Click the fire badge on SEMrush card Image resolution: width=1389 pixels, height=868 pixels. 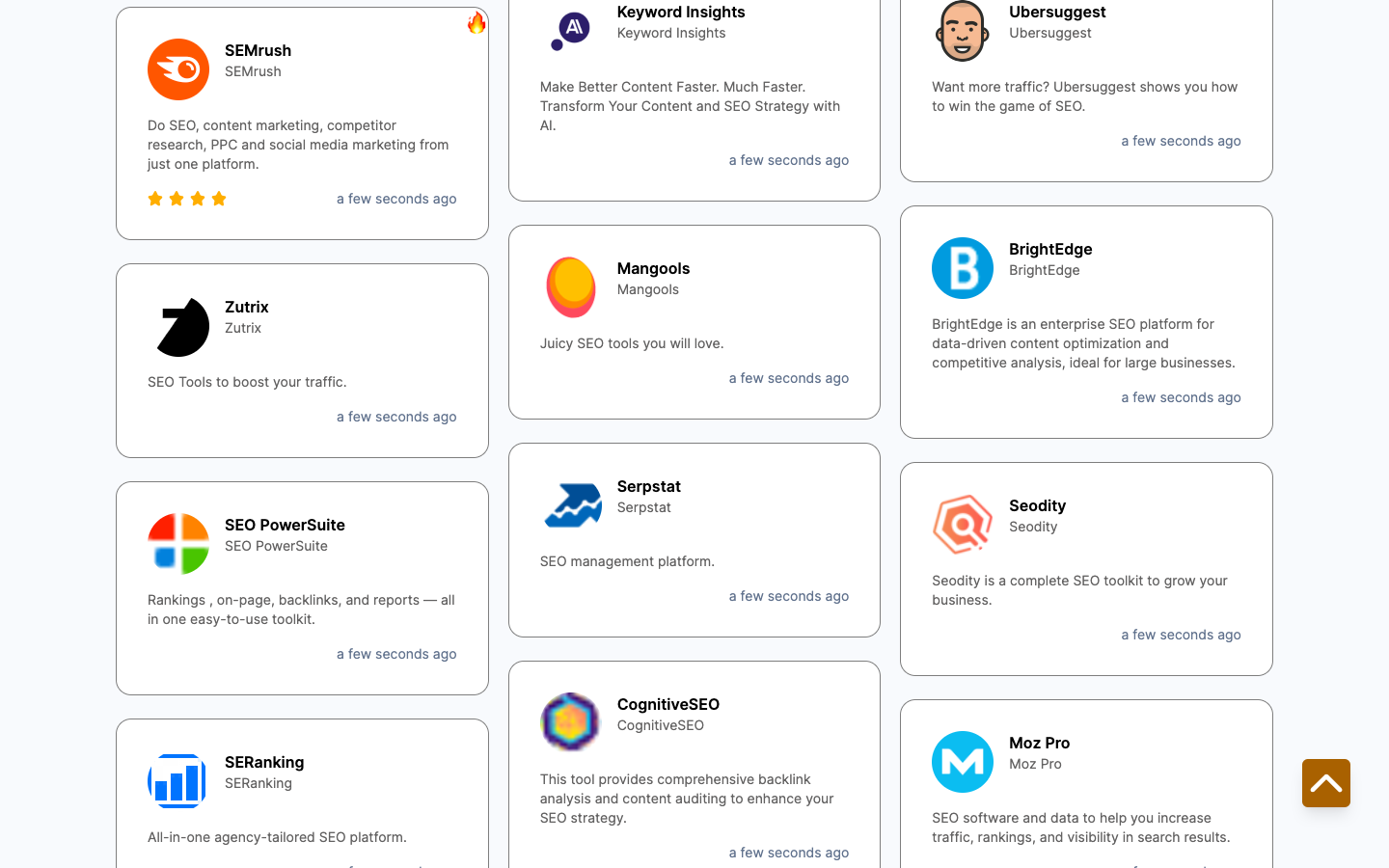(x=477, y=22)
